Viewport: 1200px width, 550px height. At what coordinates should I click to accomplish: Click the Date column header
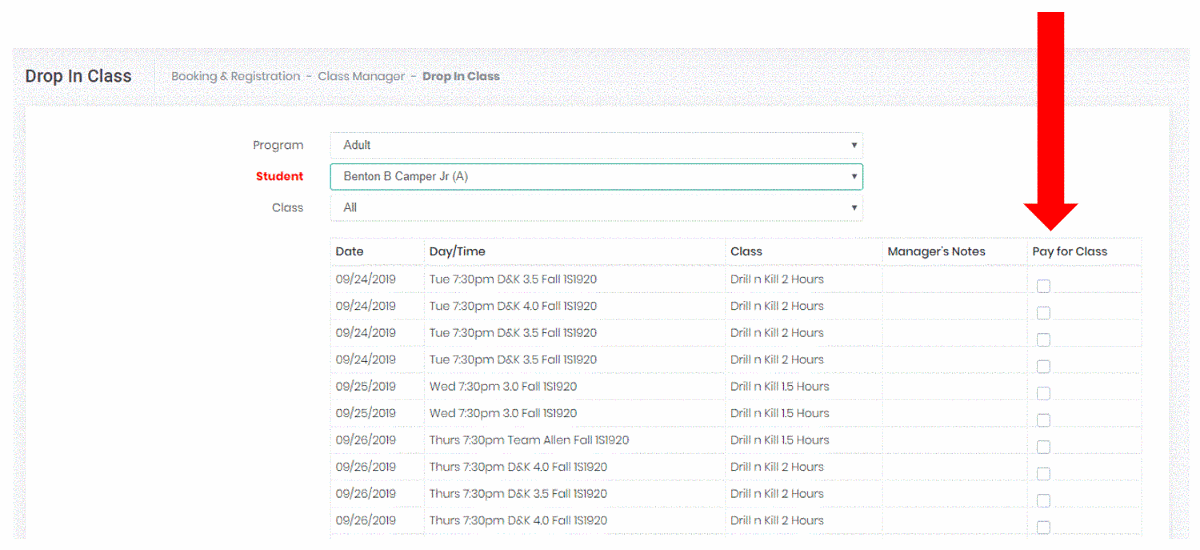click(x=350, y=251)
